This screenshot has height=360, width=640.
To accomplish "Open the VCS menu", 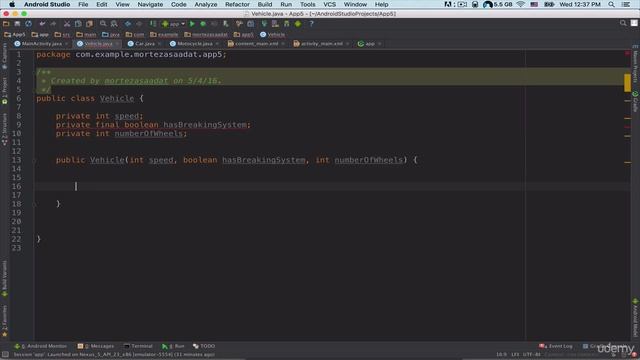I will pos(329,4).
